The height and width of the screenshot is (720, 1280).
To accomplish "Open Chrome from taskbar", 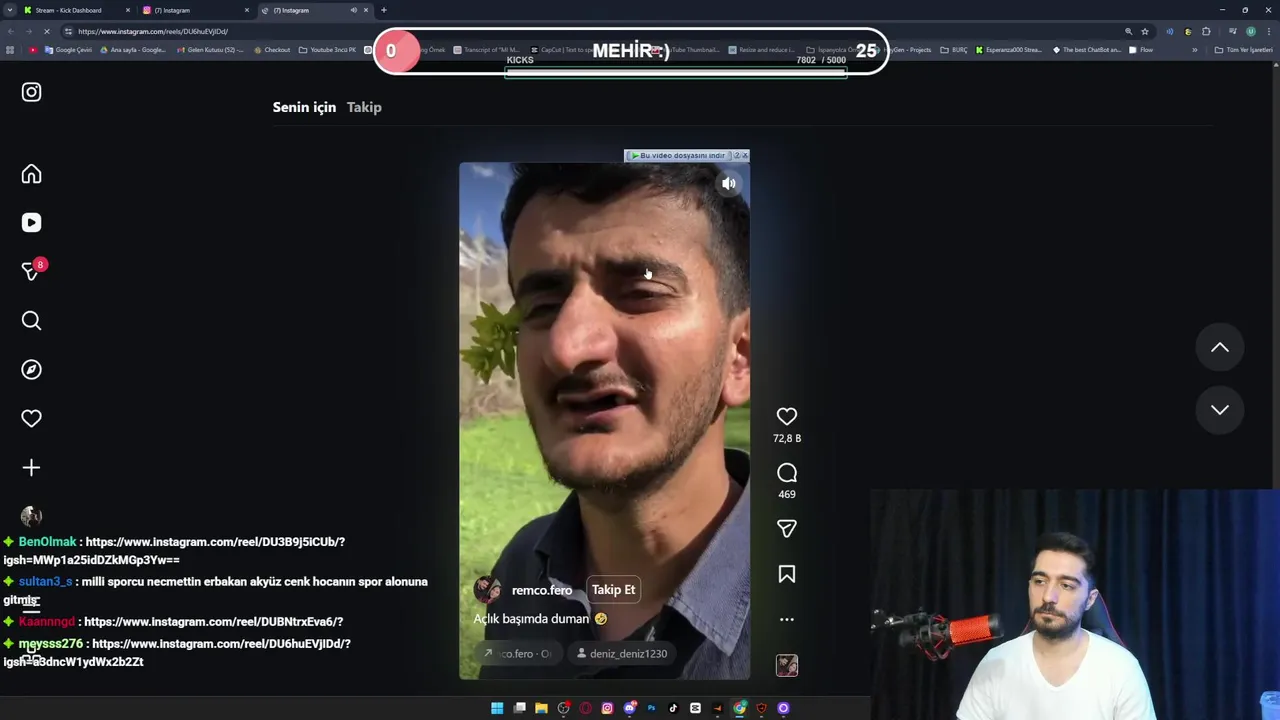I will pyautogui.click(x=739, y=708).
